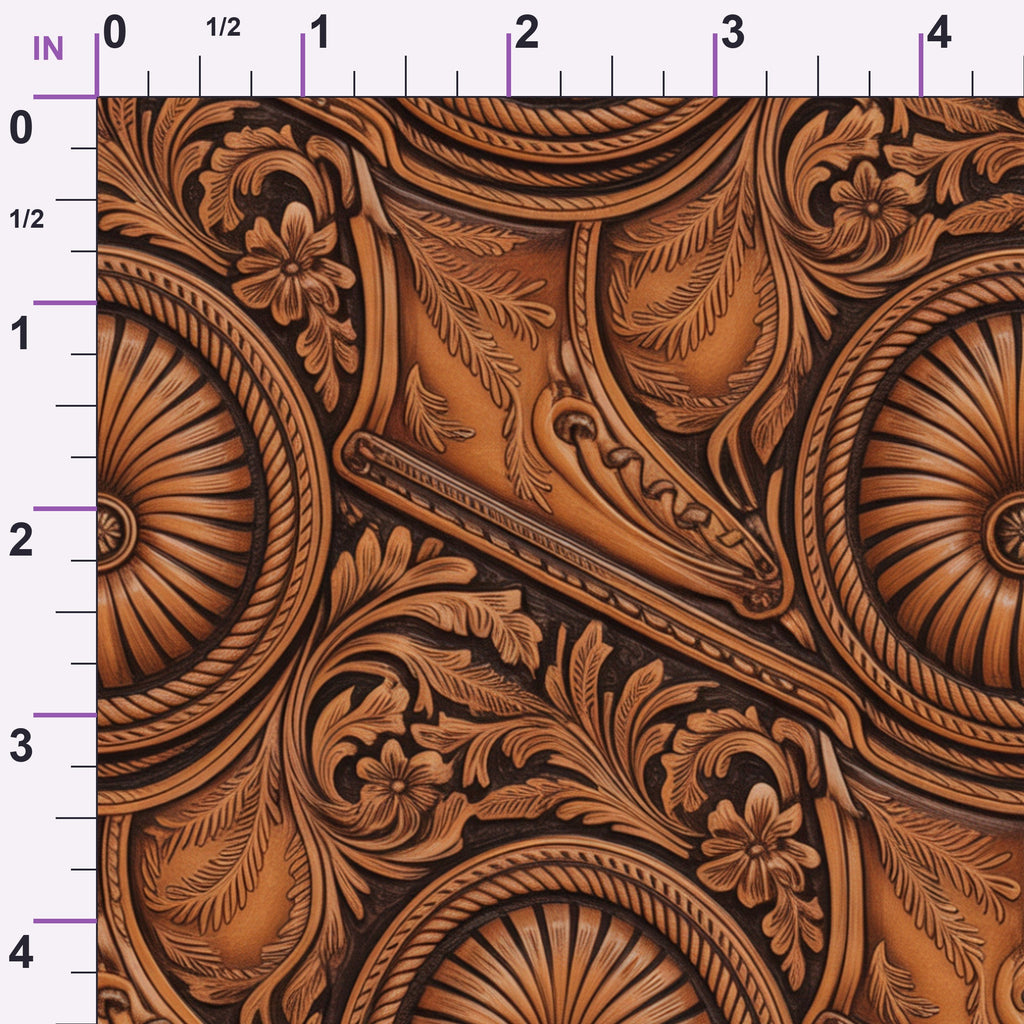Click the "0" on the horizontal ruler

pyautogui.click(x=114, y=32)
